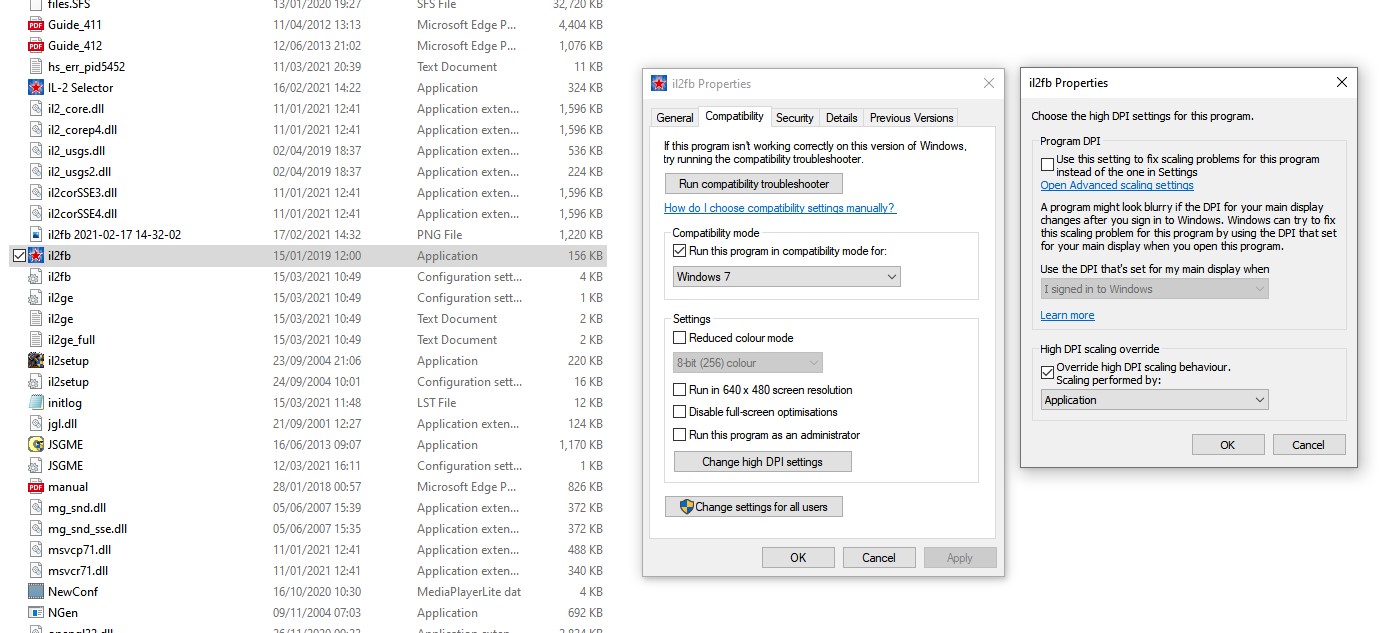This screenshot has width=1383, height=633.
Task: Click Cancel in the high DPI settings dialog
Action: pos(1309,445)
